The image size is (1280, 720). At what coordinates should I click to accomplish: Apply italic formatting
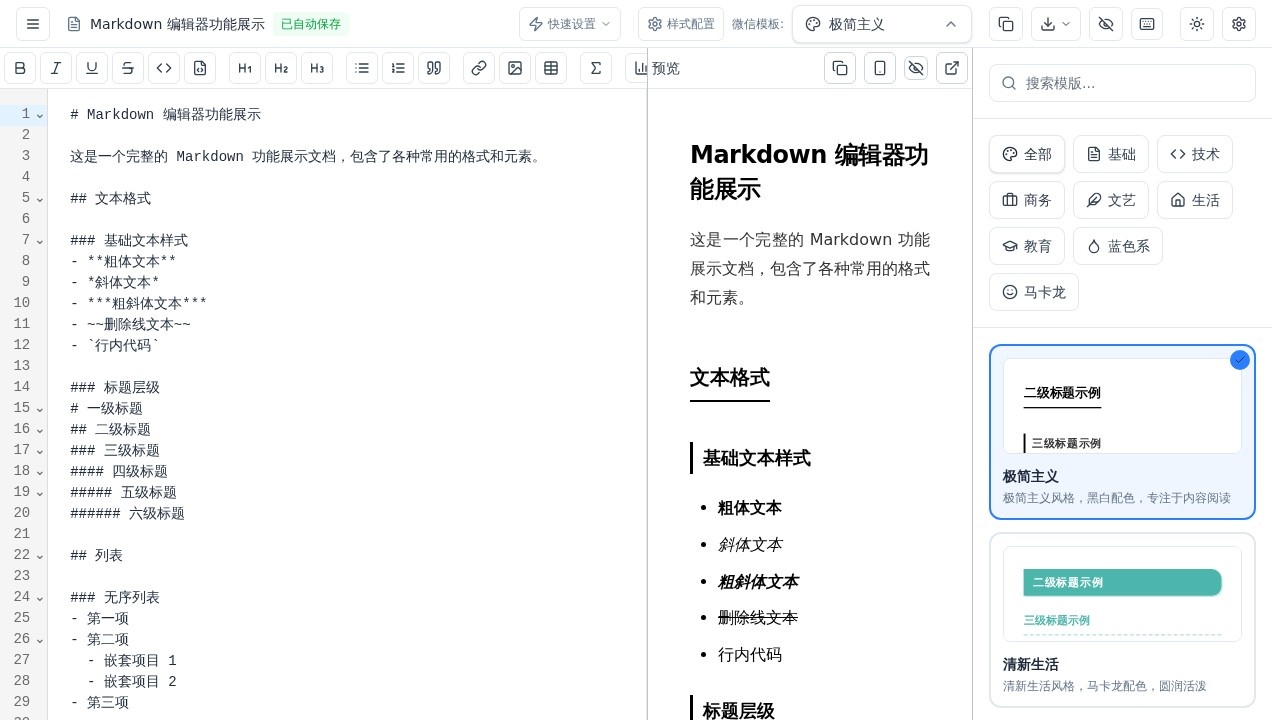pyautogui.click(x=56, y=68)
